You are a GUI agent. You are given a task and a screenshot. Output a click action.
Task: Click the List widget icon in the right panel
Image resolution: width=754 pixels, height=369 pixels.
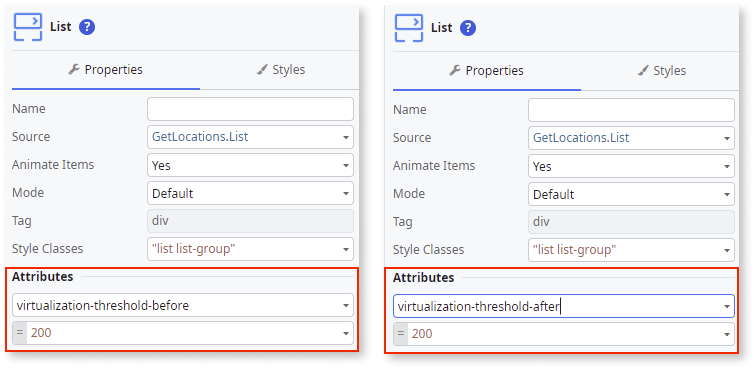409,28
